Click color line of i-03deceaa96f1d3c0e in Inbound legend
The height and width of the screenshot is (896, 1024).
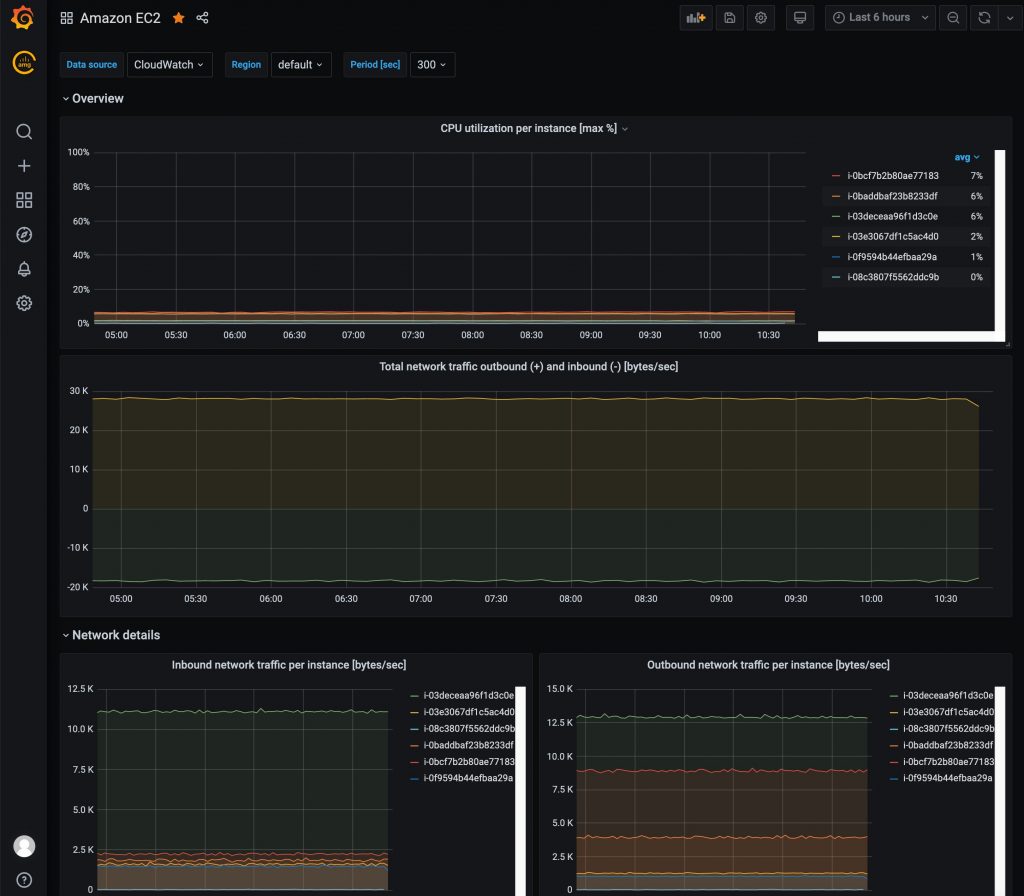click(x=414, y=696)
